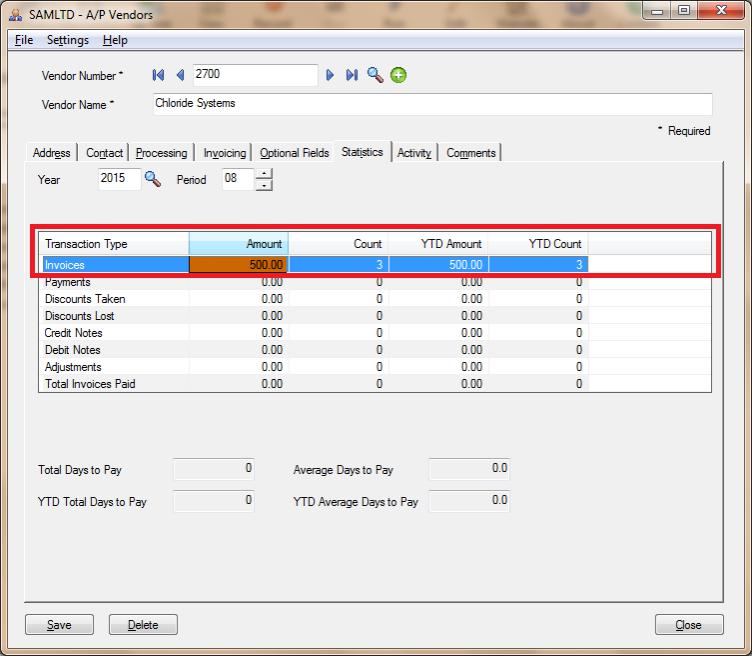
Task: Click the Invoices amount cell 500.00
Action: pyautogui.click(x=239, y=265)
